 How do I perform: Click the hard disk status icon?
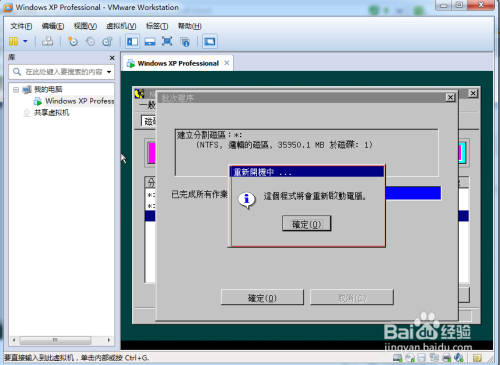pos(397,358)
